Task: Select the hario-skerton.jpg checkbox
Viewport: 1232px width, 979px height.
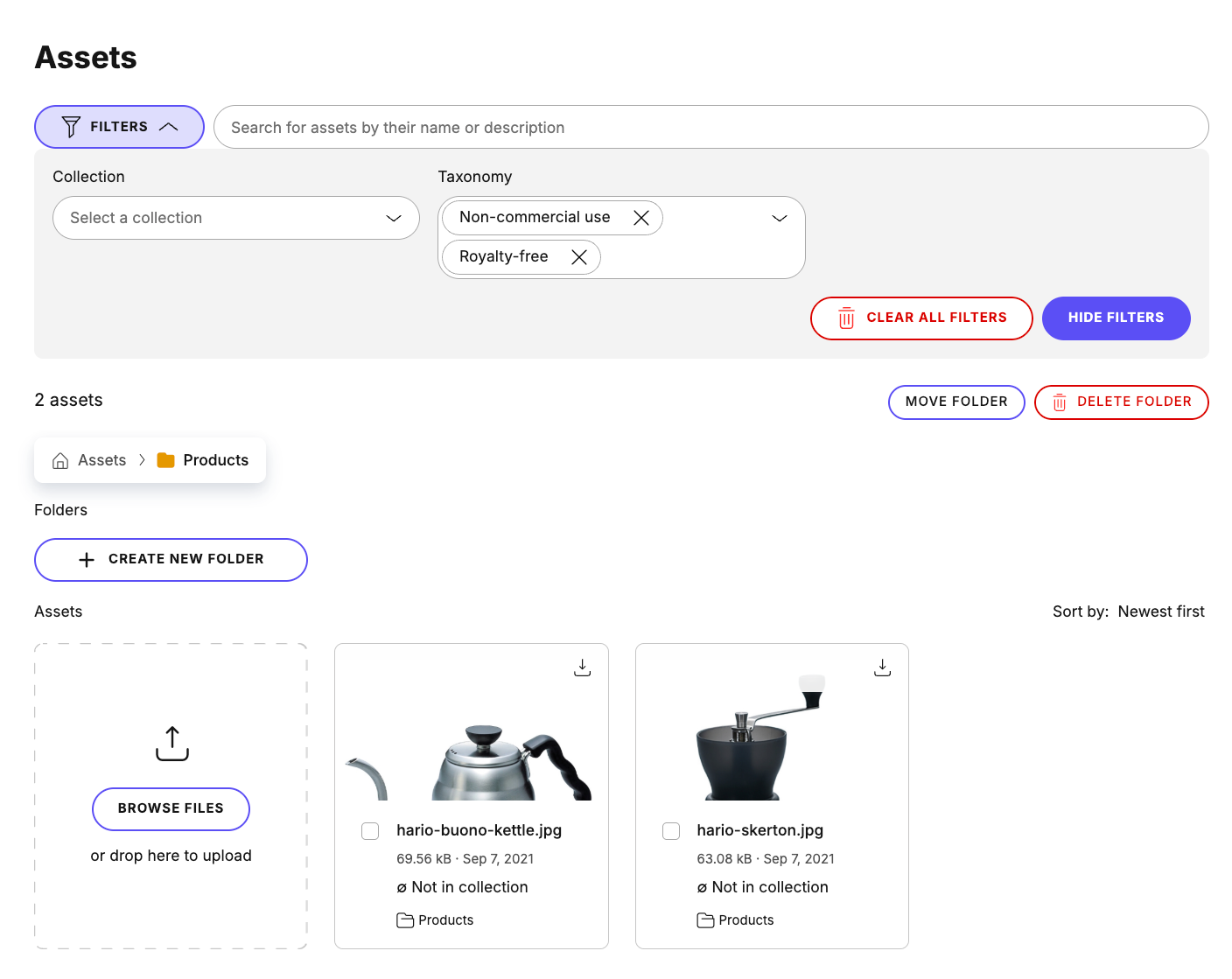Action: click(x=671, y=830)
